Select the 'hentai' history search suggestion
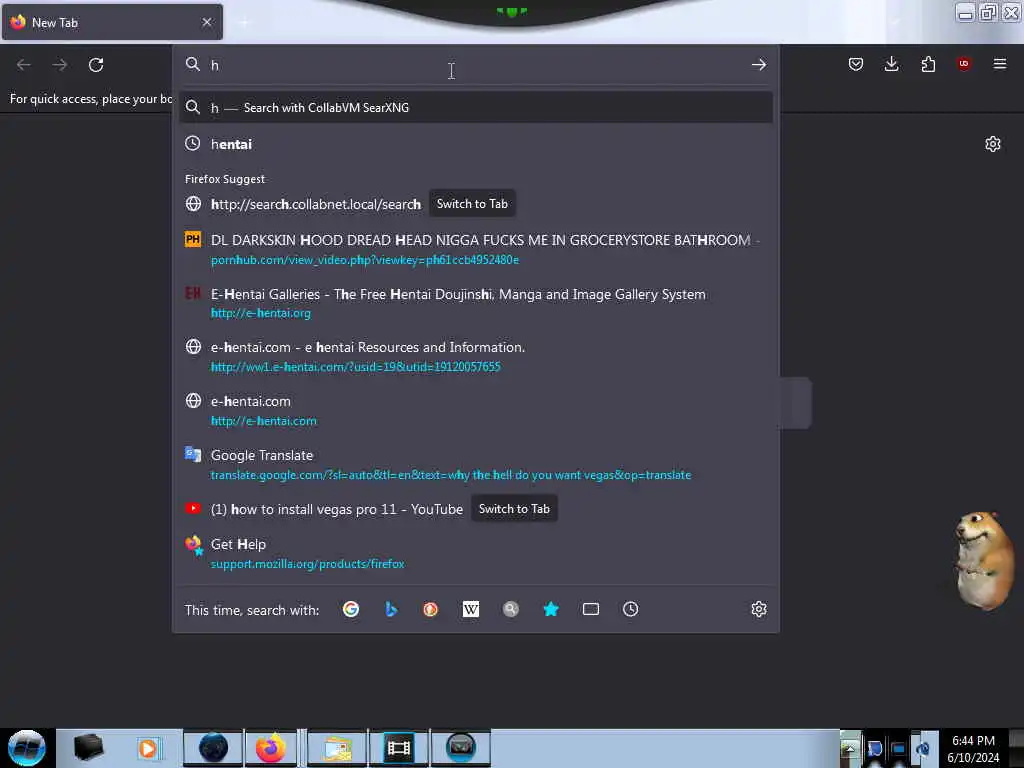The width and height of the screenshot is (1024, 768). tap(475, 144)
